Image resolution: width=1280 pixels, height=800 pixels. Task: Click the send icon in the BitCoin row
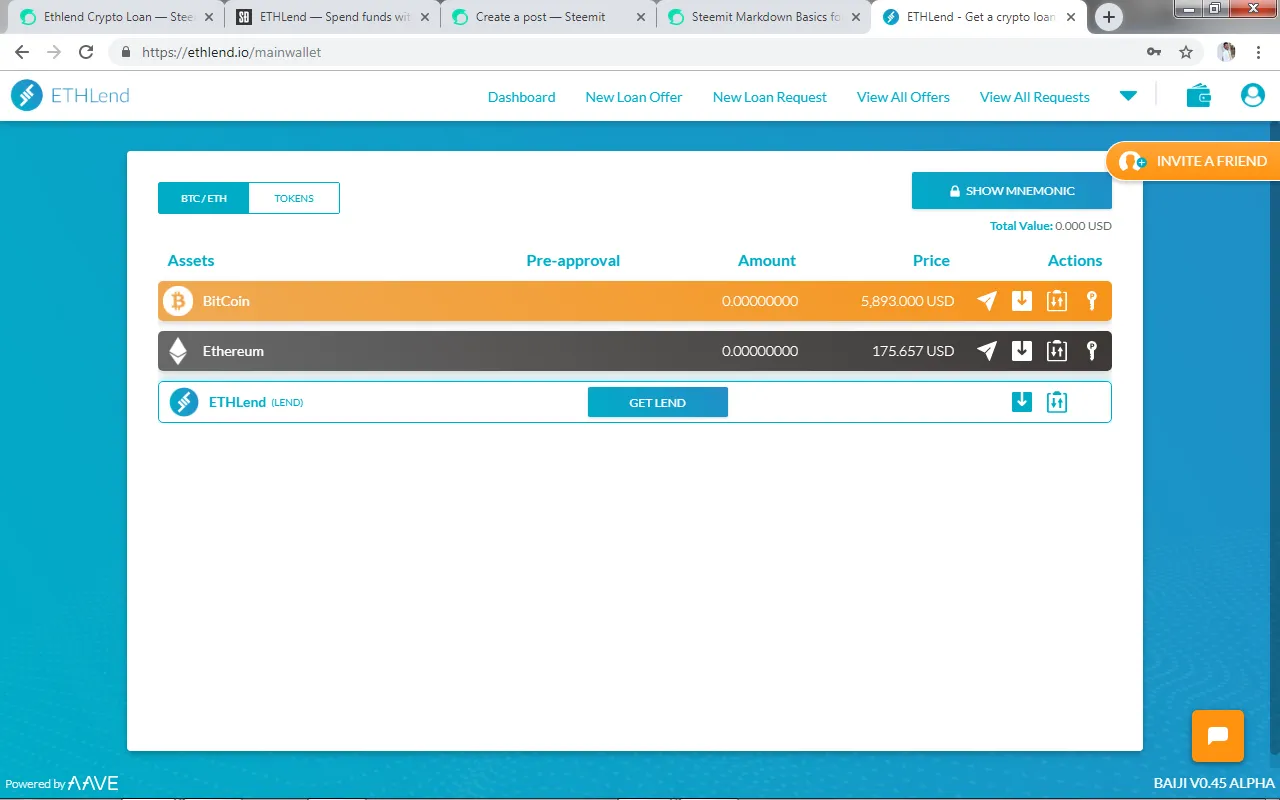(987, 301)
